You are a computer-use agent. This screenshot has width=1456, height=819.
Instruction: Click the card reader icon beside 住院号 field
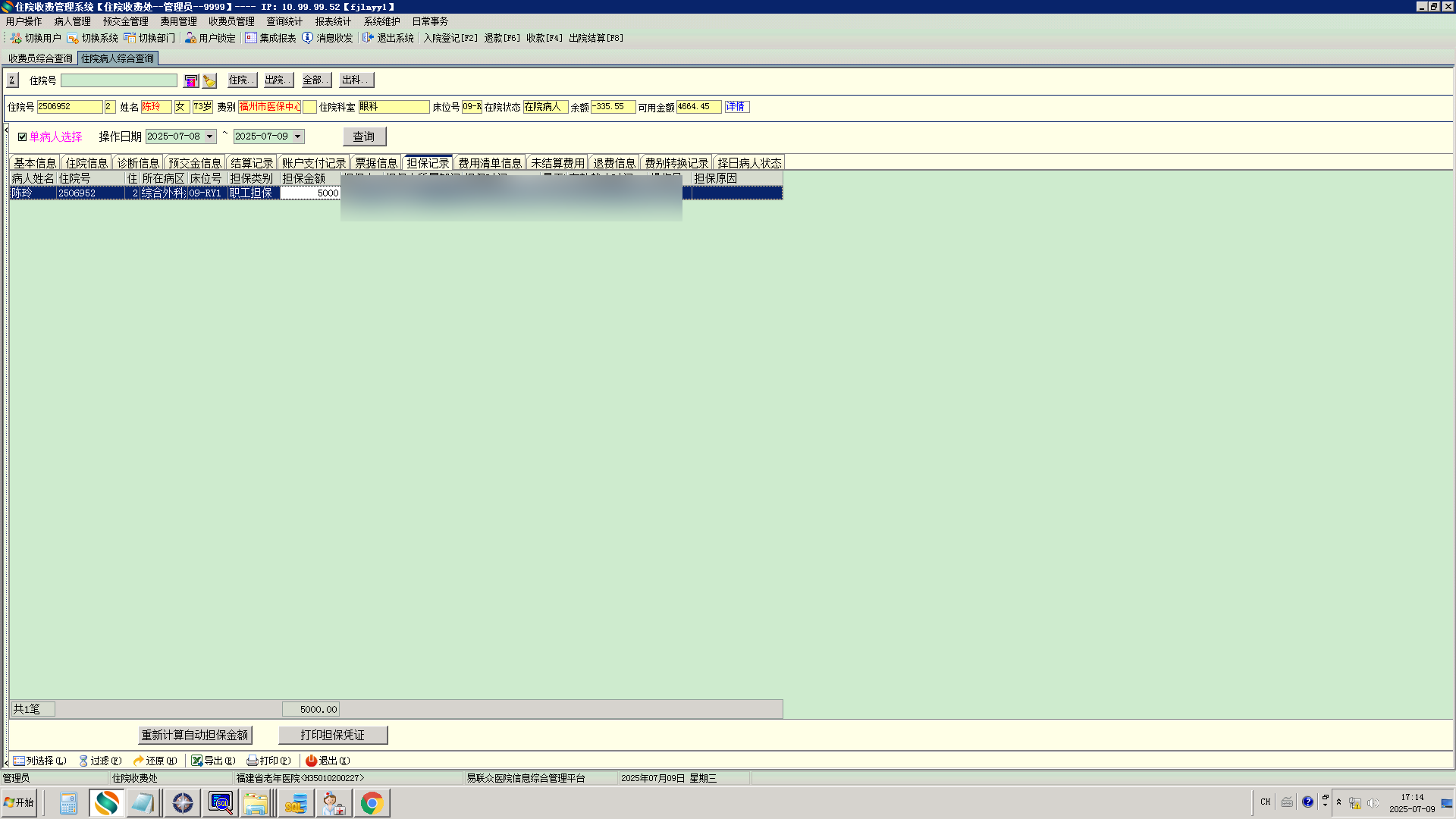click(191, 80)
